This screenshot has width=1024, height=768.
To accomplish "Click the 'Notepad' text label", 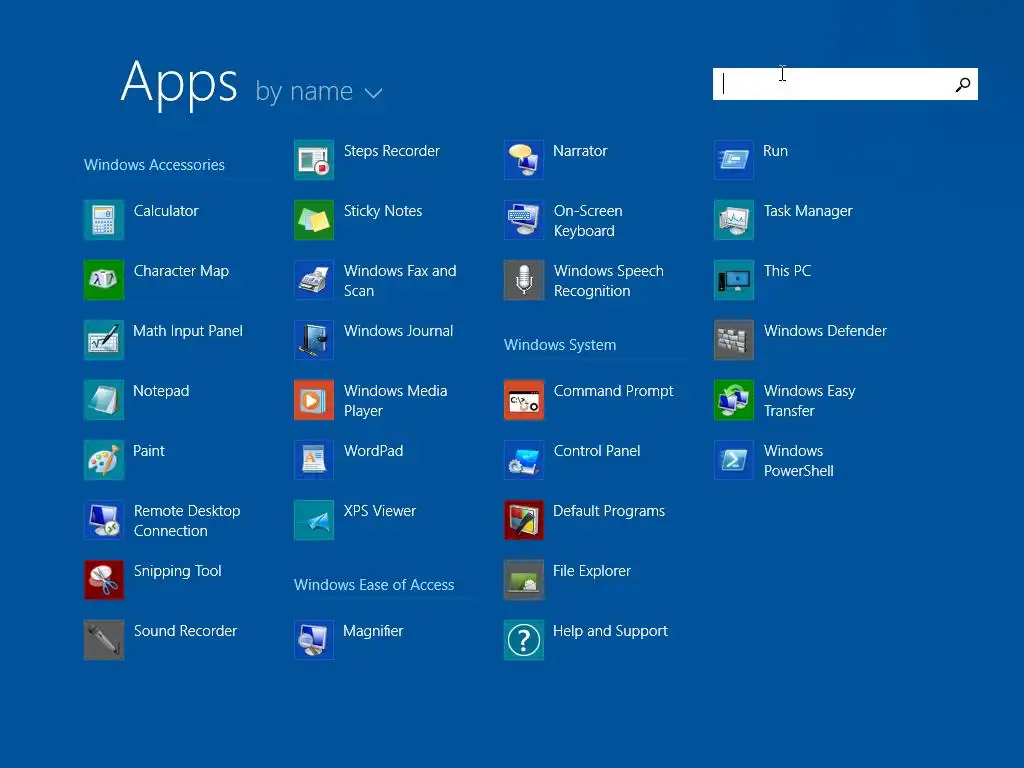I will [x=161, y=391].
